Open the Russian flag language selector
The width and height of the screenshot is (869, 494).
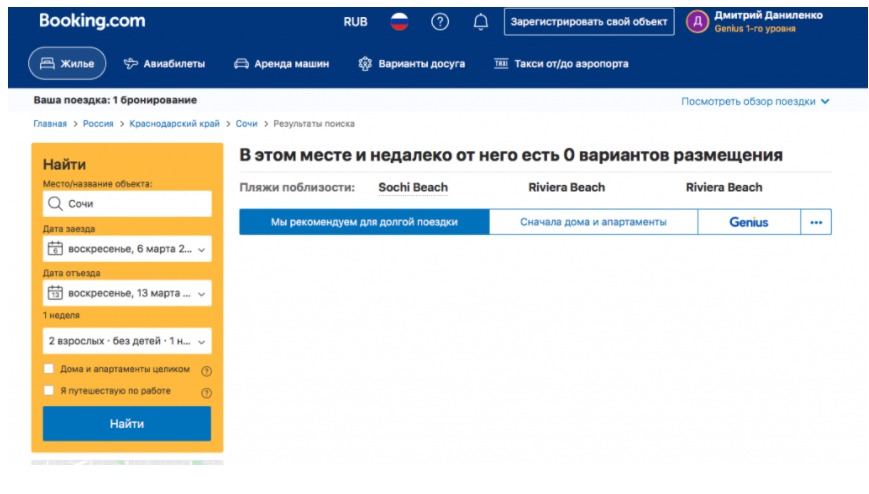399,22
